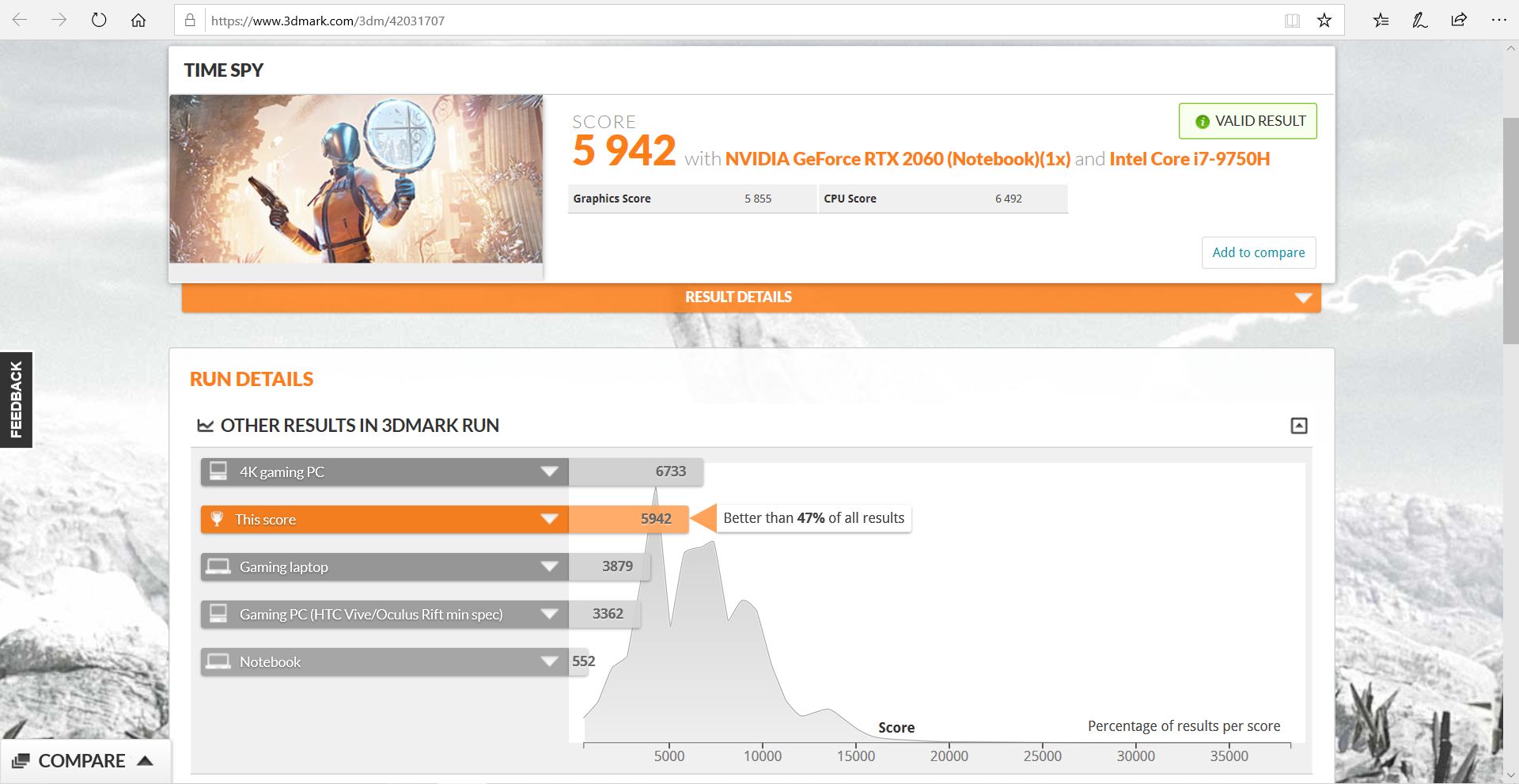1519x784 pixels.
Task: Click the 10000 axis label on the chart
Action: tap(763, 756)
